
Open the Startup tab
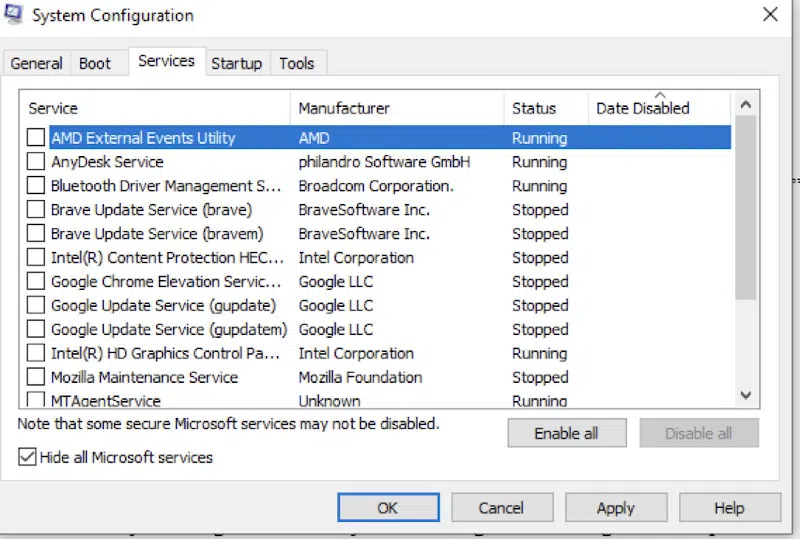click(x=236, y=63)
